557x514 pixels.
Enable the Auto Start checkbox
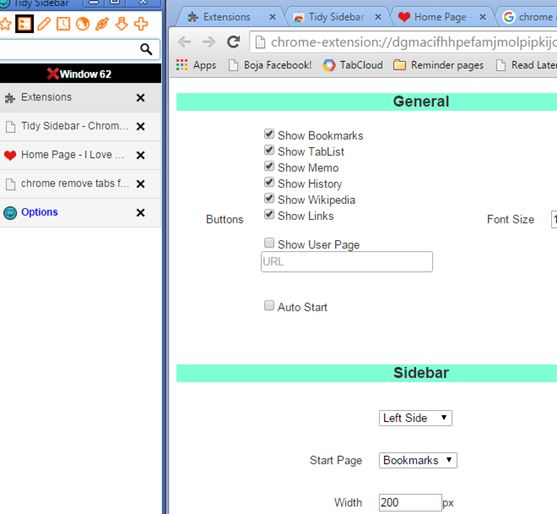(269, 305)
